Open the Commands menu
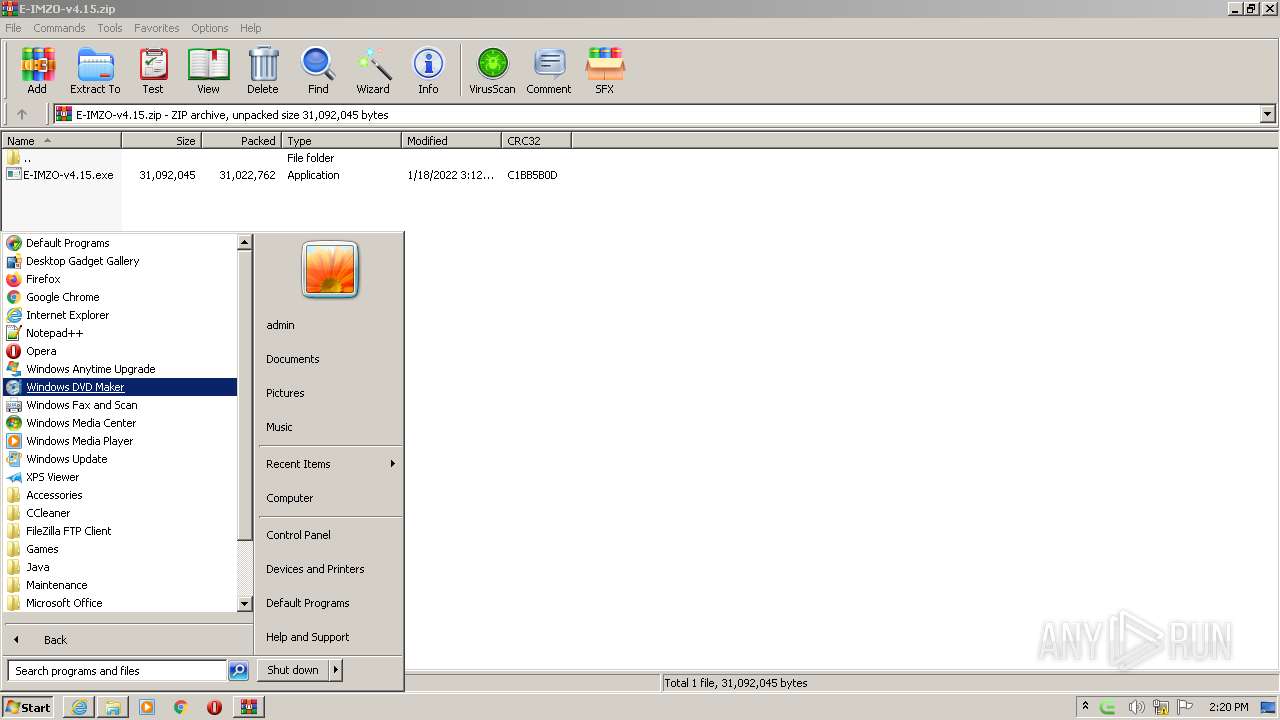Image resolution: width=1280 pixels, height=720 pixels. (59, 28)
